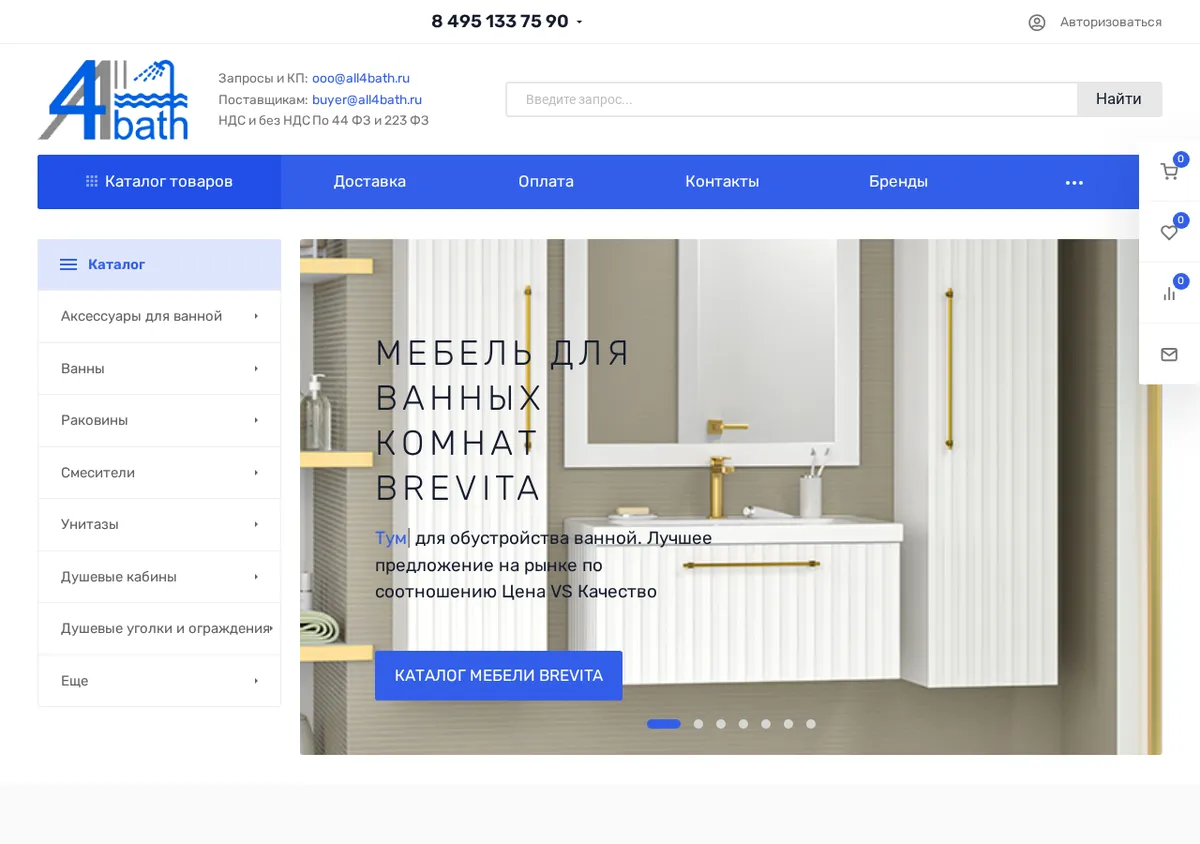Click the hamburger icon beside Каталог
Image resolution: width=1200 pixels, height=844 pixels.
[x=68, y=265]
